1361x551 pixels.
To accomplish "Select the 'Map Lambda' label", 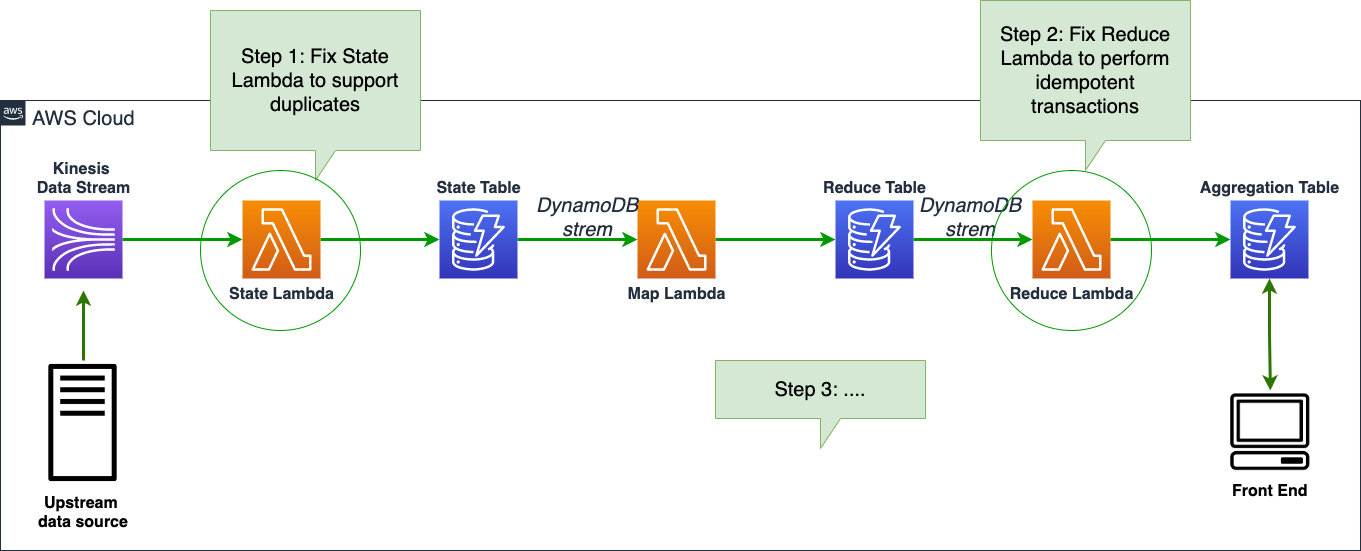I will [x=676, y=293].
